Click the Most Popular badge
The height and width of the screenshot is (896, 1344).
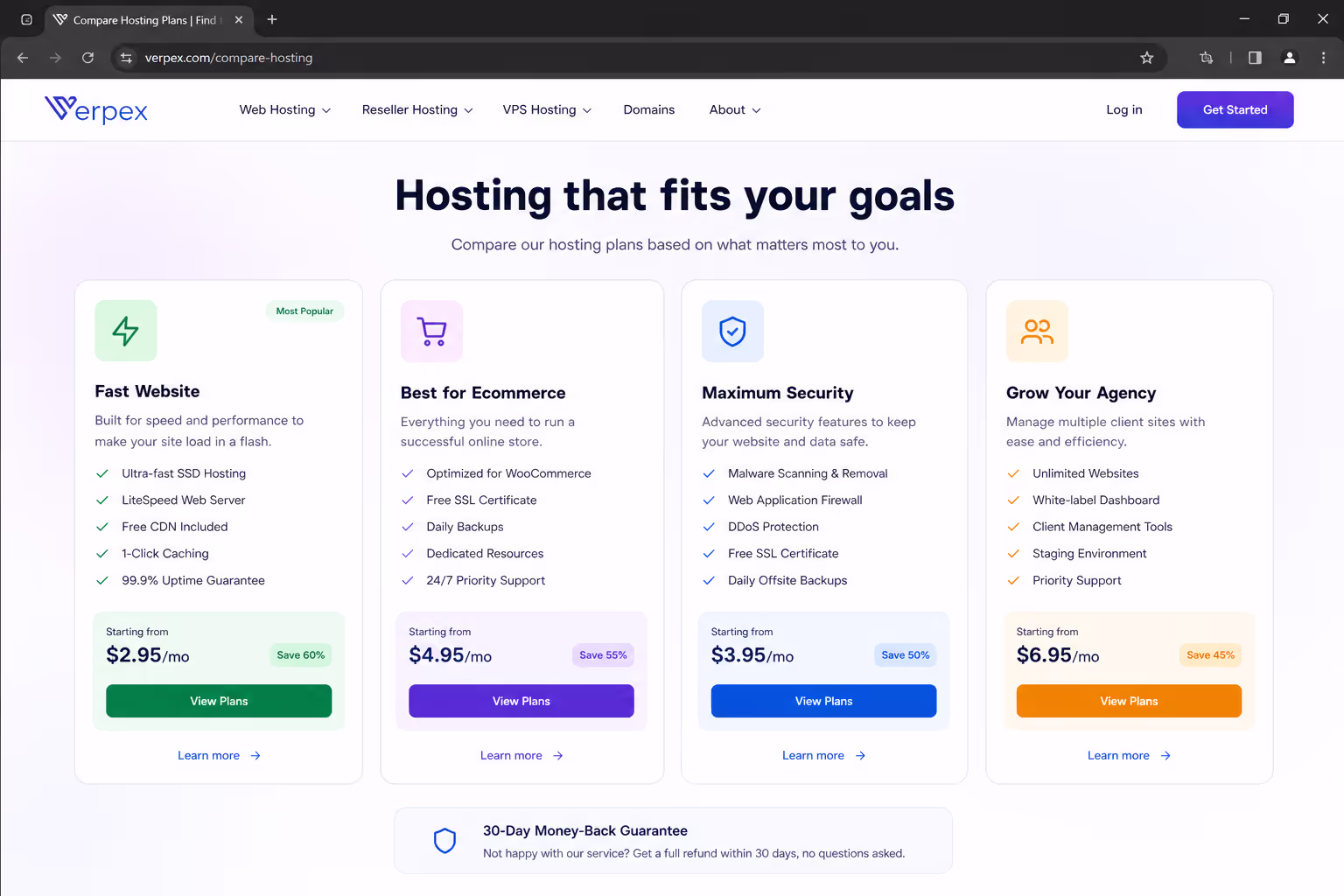304,311
